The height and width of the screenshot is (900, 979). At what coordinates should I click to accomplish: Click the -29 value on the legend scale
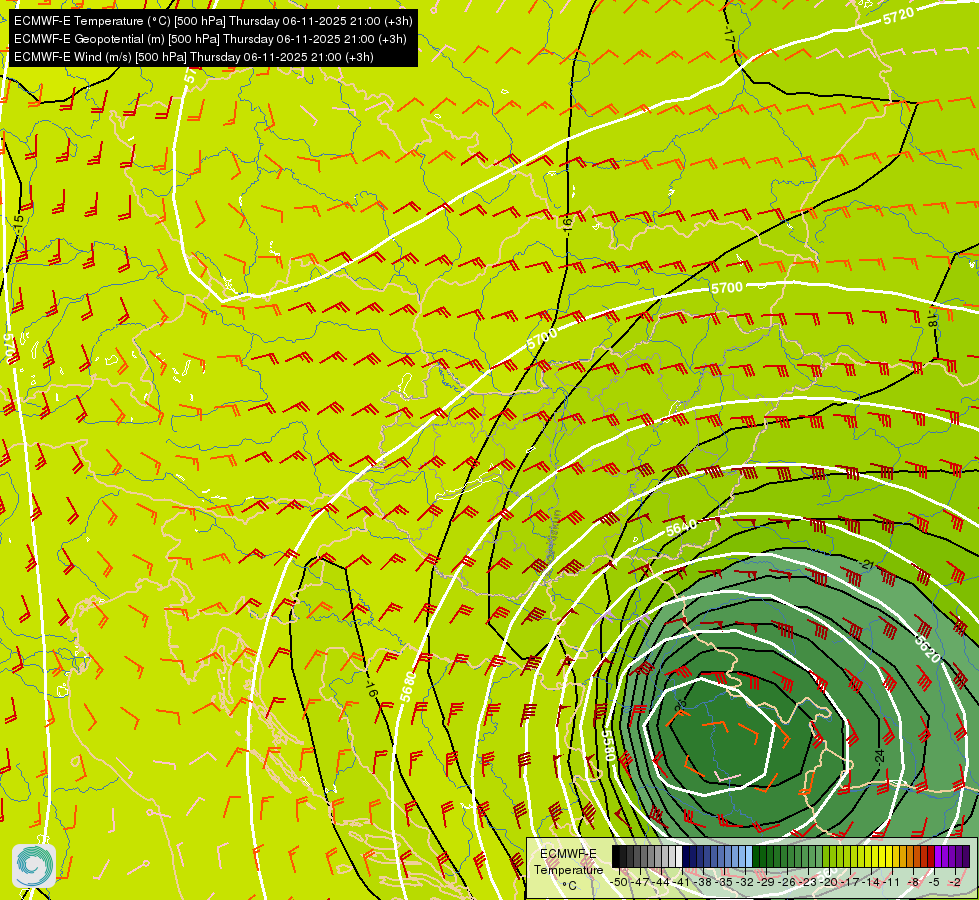766,882
